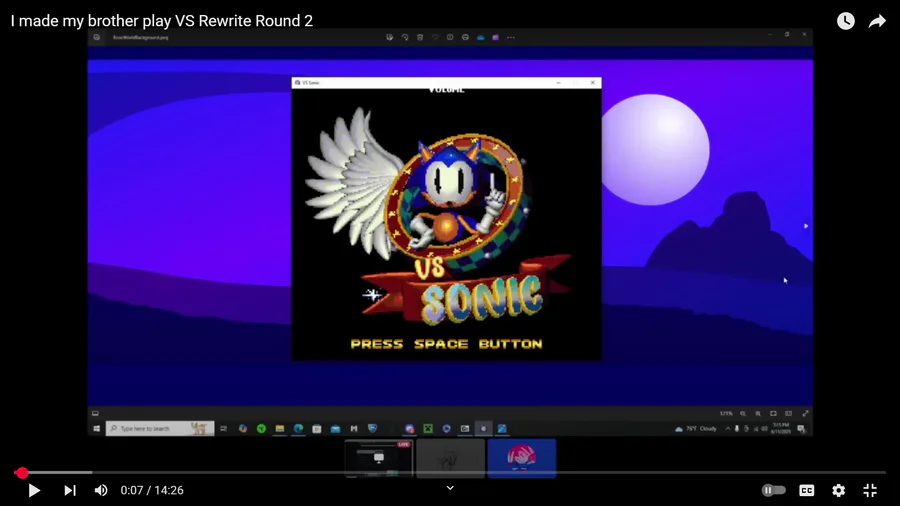The height and width of the screenshot is (506, 900).
Task: Open Microsoft Edge from taskbar
Action: tap(298, 429)
